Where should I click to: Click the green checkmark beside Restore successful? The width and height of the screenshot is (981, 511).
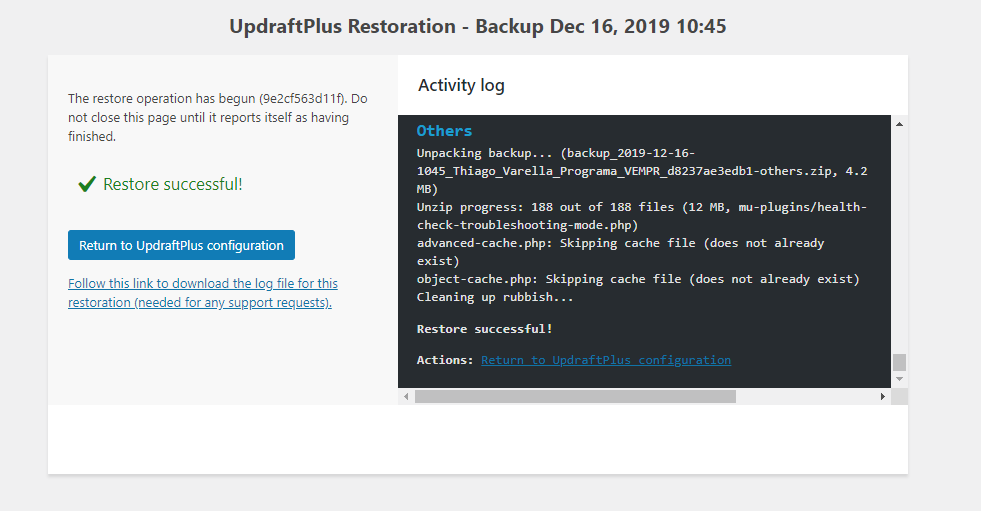(87, 184)
